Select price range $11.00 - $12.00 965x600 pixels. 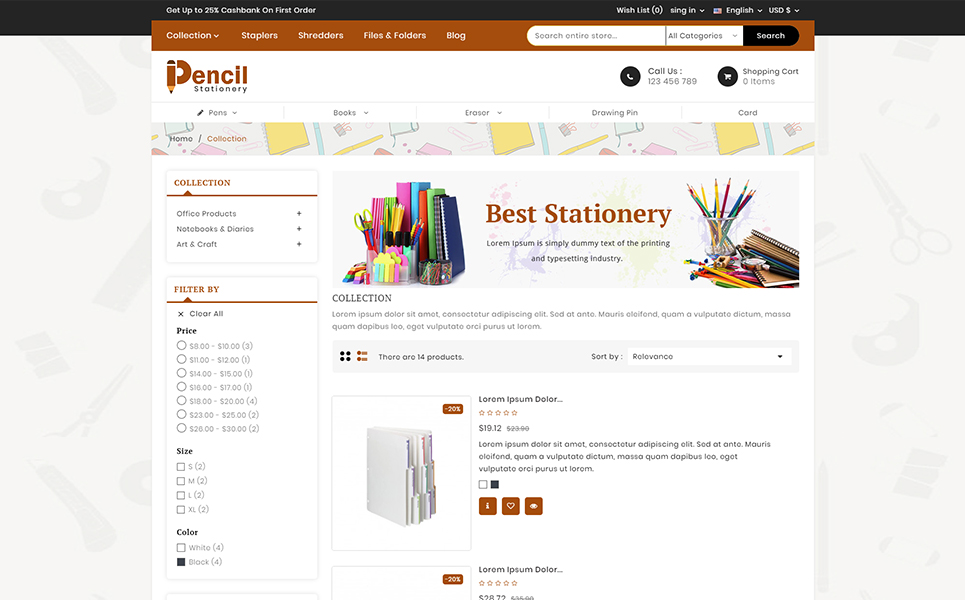point(182,359)
